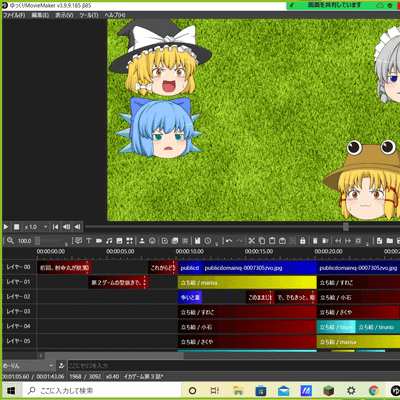Click the undo arrow icon
400x400 pixels.
229,240
